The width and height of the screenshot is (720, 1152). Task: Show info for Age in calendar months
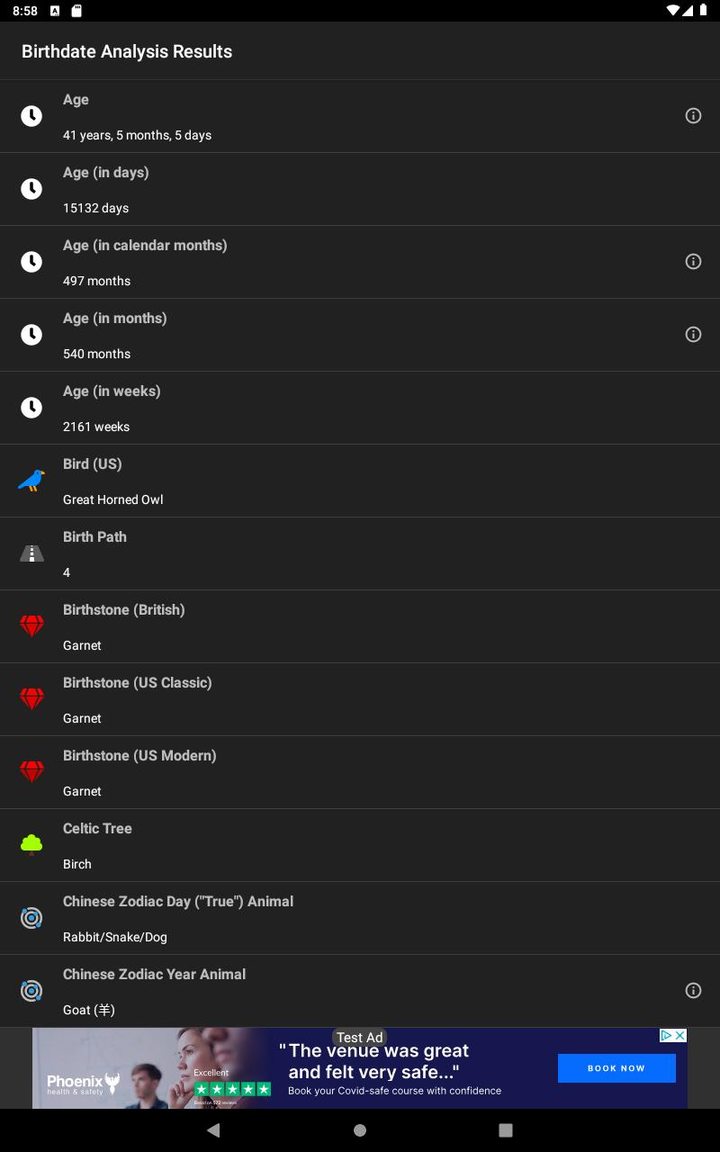693,261
